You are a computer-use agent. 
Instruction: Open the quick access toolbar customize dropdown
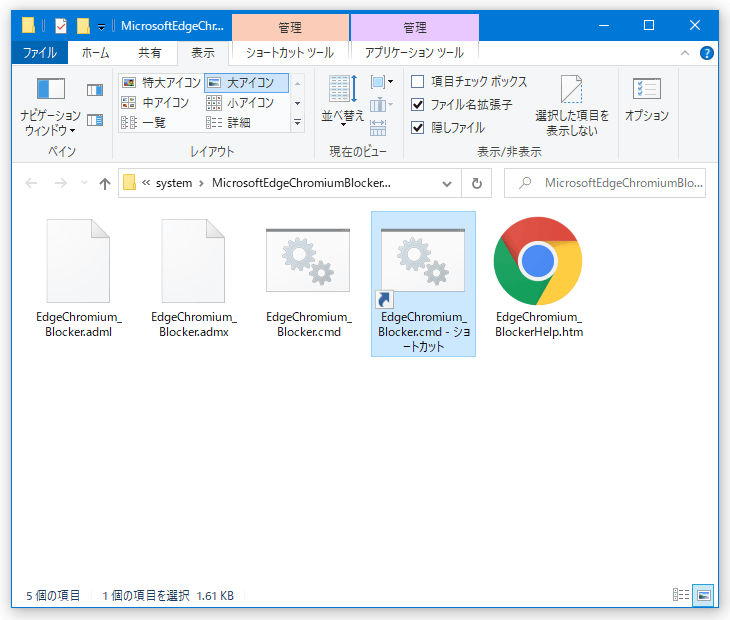[101, 27]
